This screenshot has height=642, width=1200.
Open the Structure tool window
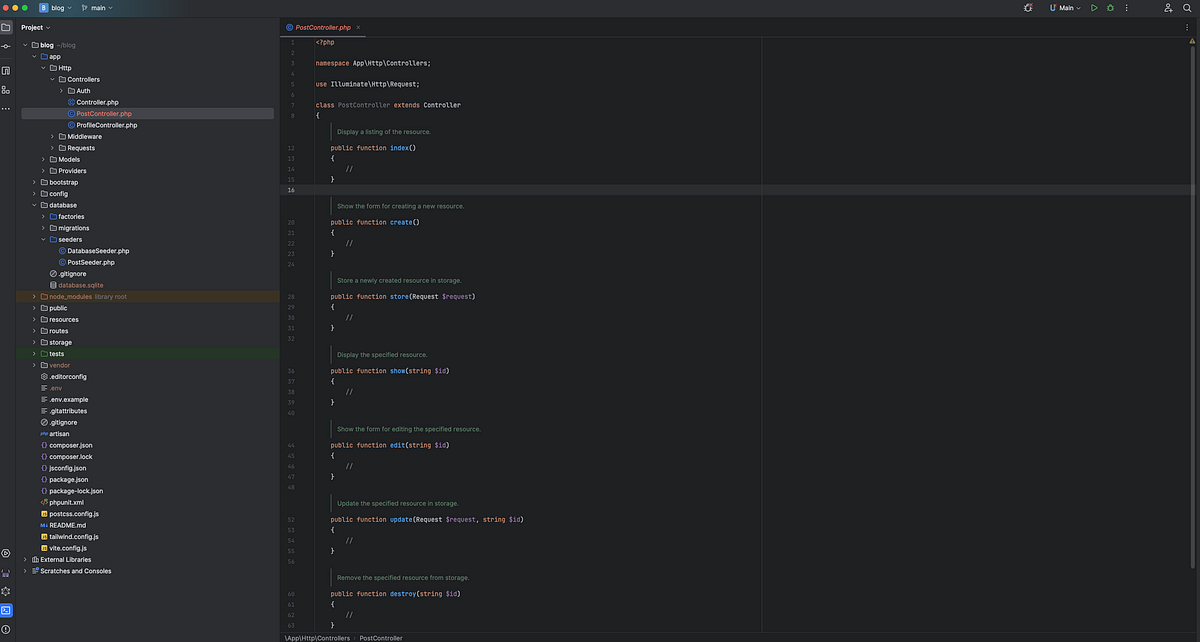tap(6, 88)
